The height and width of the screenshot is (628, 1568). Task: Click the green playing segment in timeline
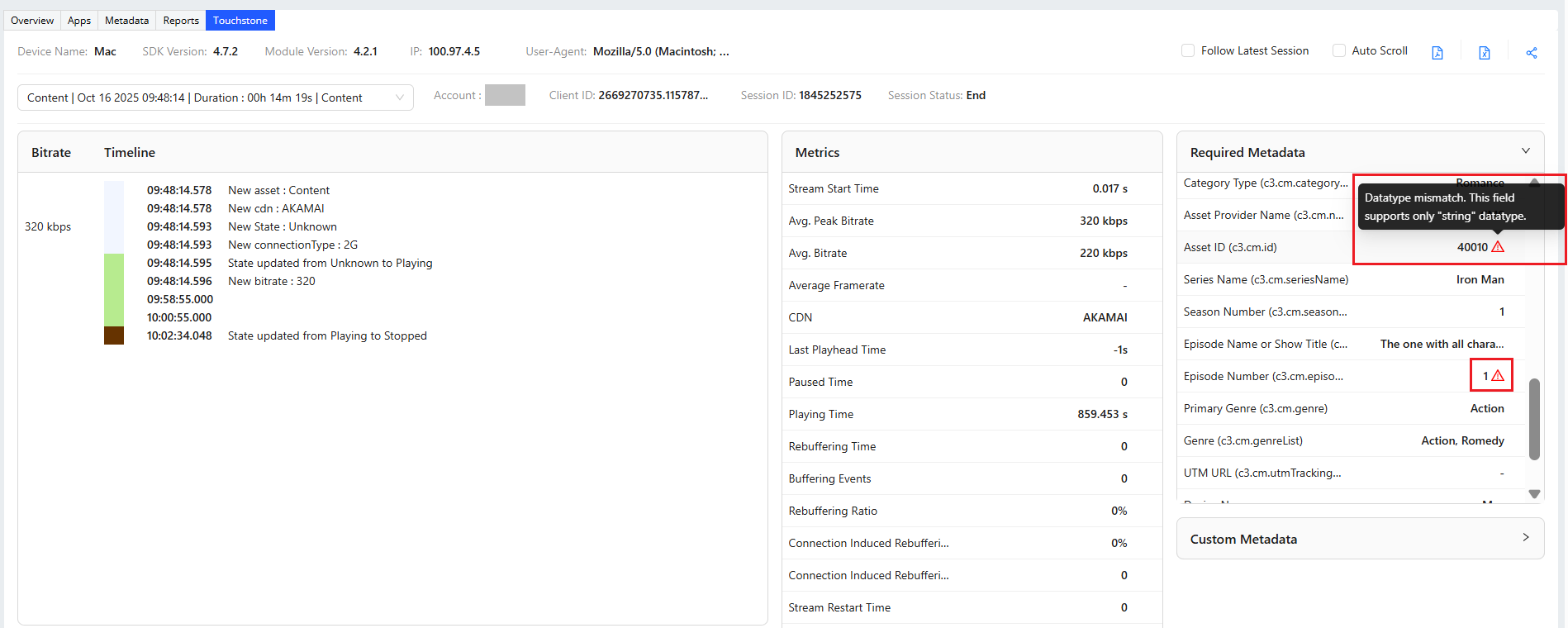point(114,289)
